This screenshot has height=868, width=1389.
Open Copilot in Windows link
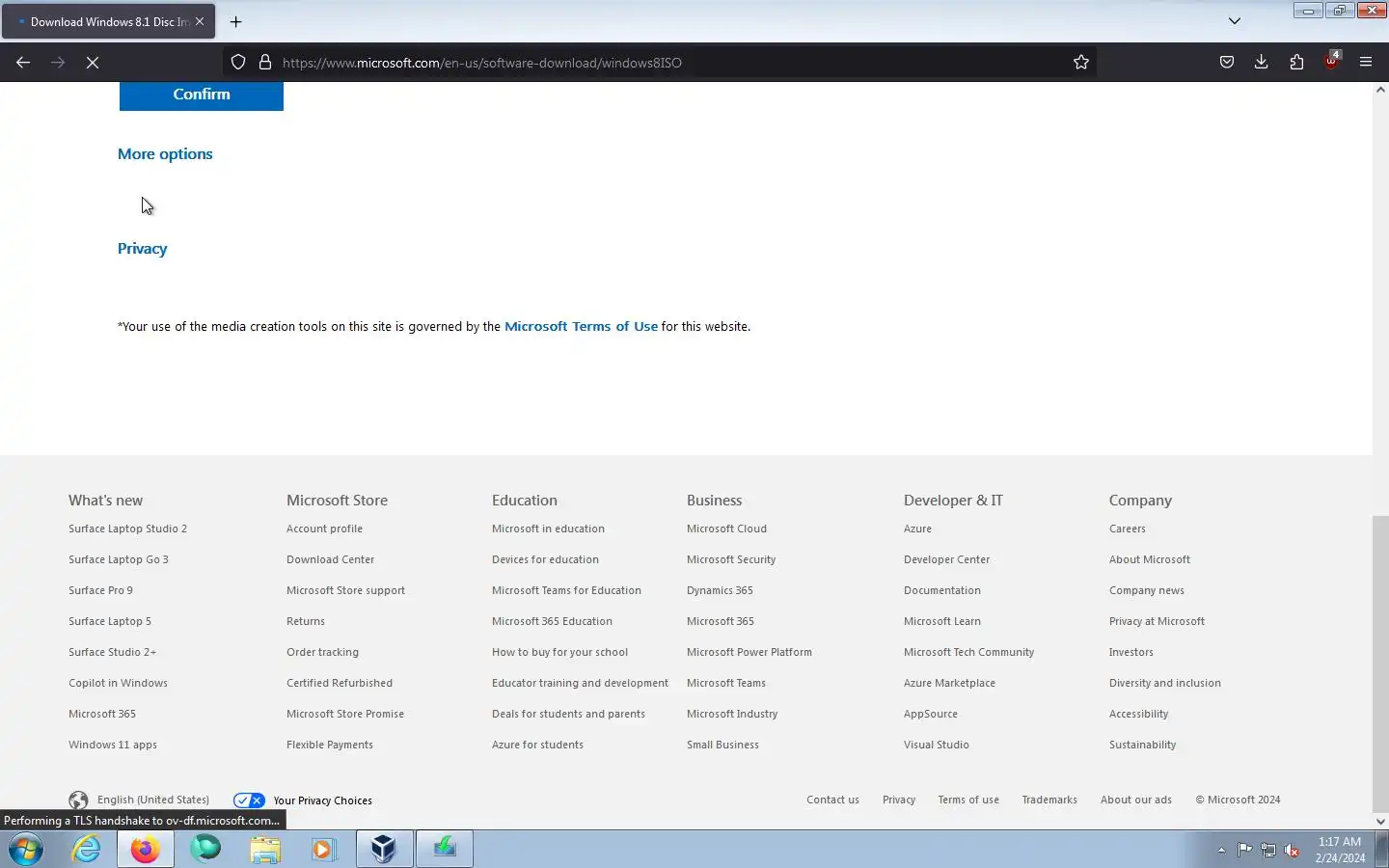pos(118,683)
